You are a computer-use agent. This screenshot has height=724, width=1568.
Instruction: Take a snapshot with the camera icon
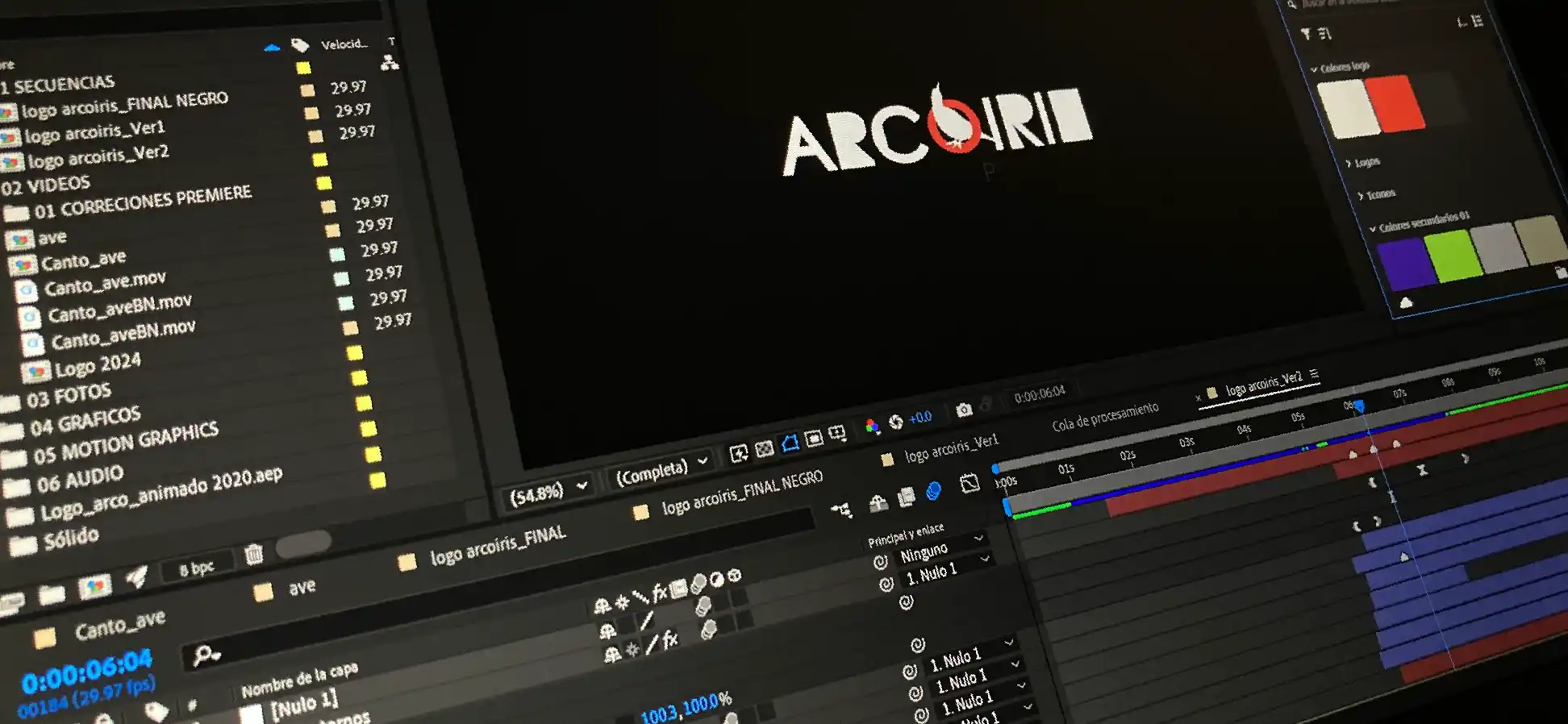964,410
